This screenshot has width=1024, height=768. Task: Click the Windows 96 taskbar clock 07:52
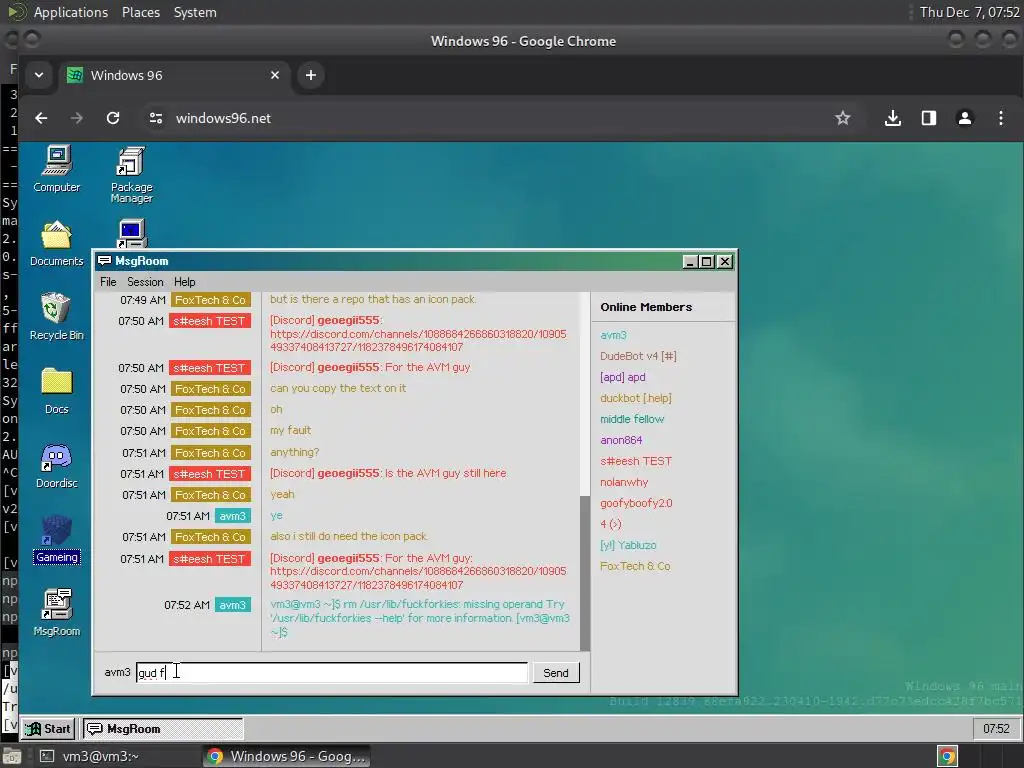[x=996, y=728]
